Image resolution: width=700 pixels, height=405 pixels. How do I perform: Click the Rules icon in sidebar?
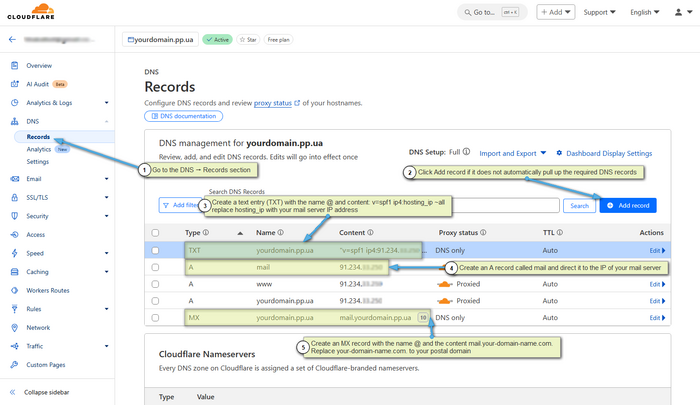(15, 309)
